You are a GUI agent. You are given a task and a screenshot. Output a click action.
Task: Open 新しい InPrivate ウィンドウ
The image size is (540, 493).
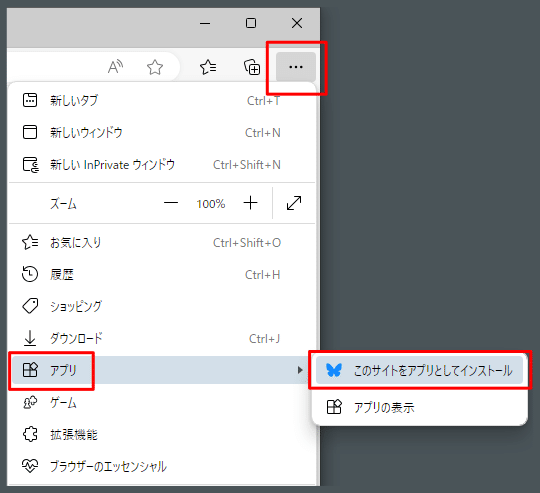pyautogui.click(x=162, y=165)
